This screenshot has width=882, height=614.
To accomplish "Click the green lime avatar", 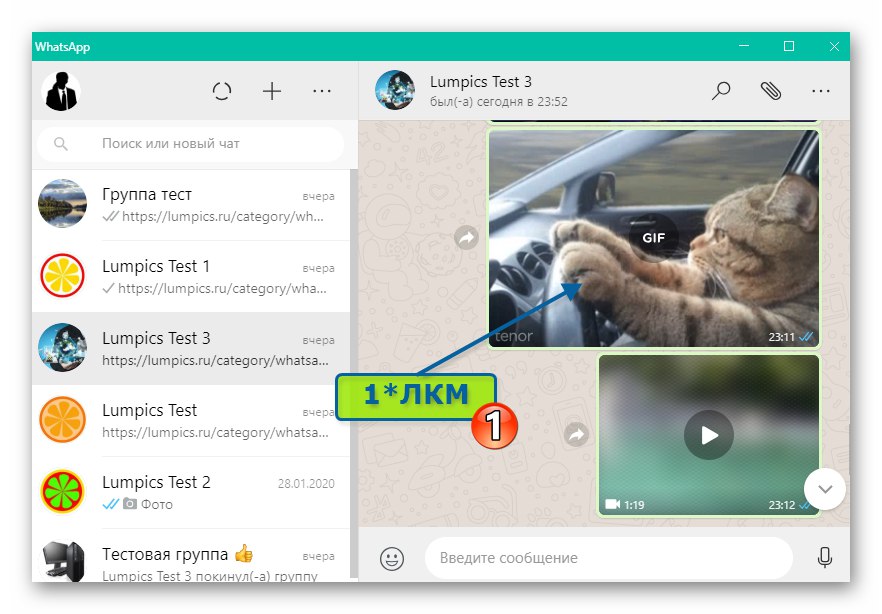I will coord(62,491).
